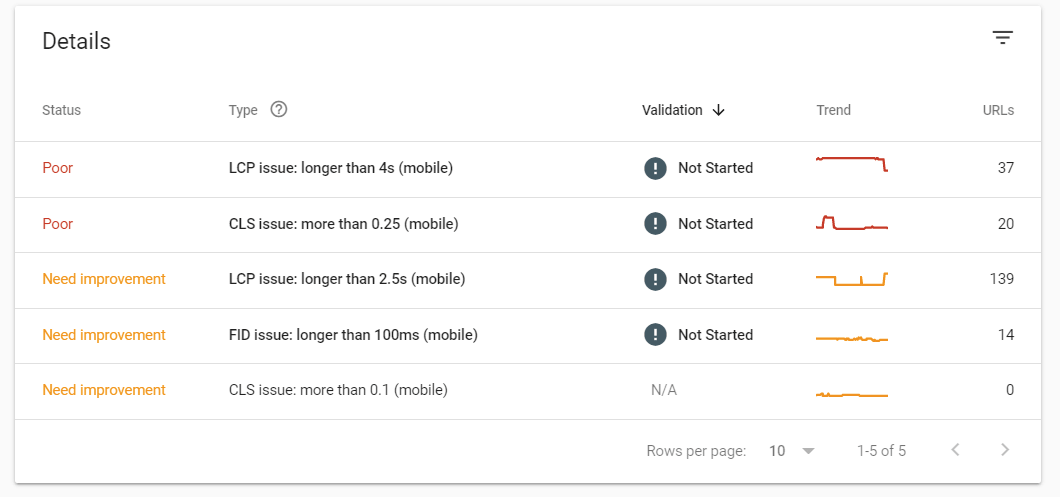Go to previous page arrow
This screenshot has width=1060, height=497.
click(x=955, y=450)
